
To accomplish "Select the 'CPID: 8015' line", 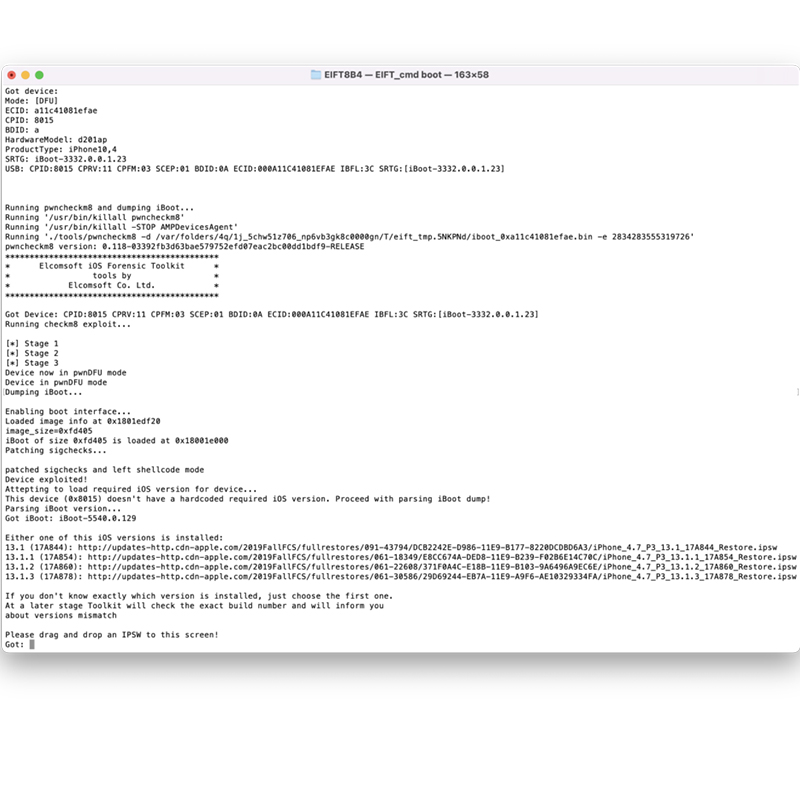I will 29,120.
